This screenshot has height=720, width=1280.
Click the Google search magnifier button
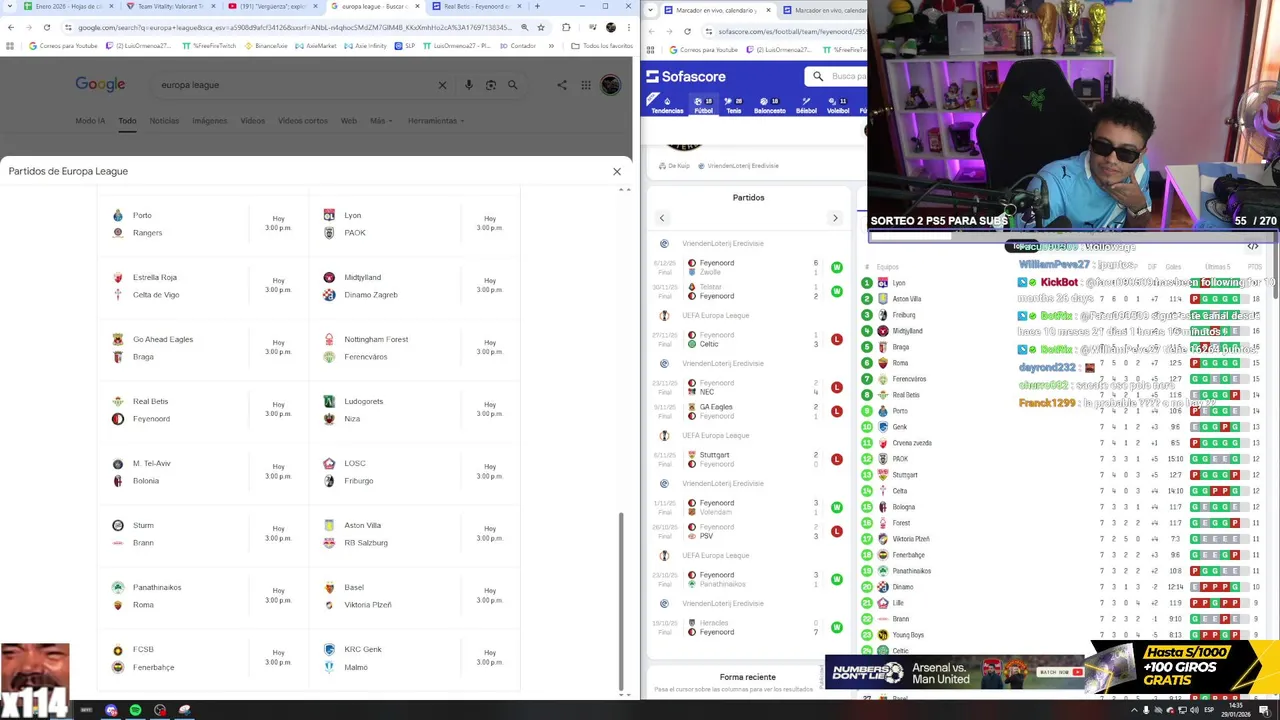[512, 85]
